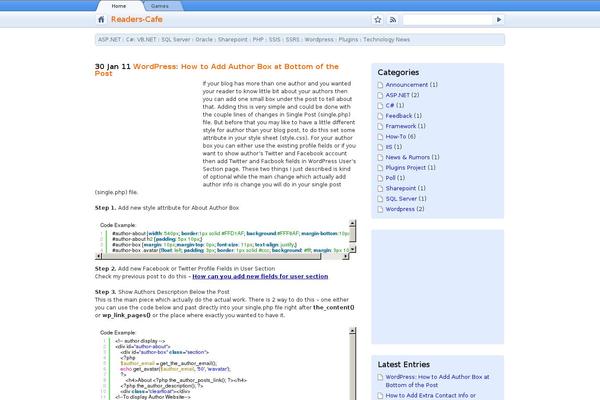Open the SQL Server navigation link

pyautogui.click(x=176, y=39)
